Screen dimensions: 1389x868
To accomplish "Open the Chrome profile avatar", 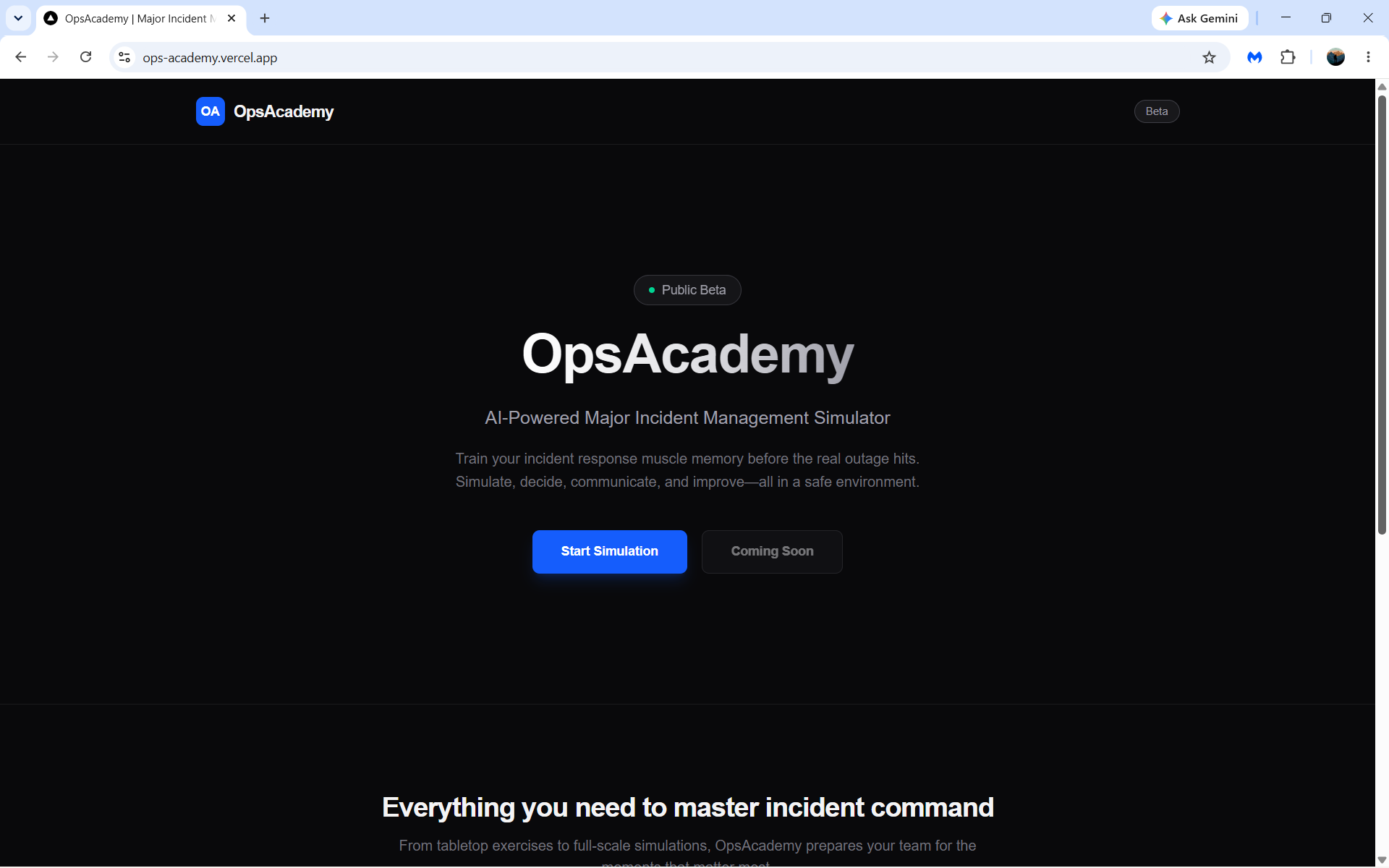I will coord(1335,57).
